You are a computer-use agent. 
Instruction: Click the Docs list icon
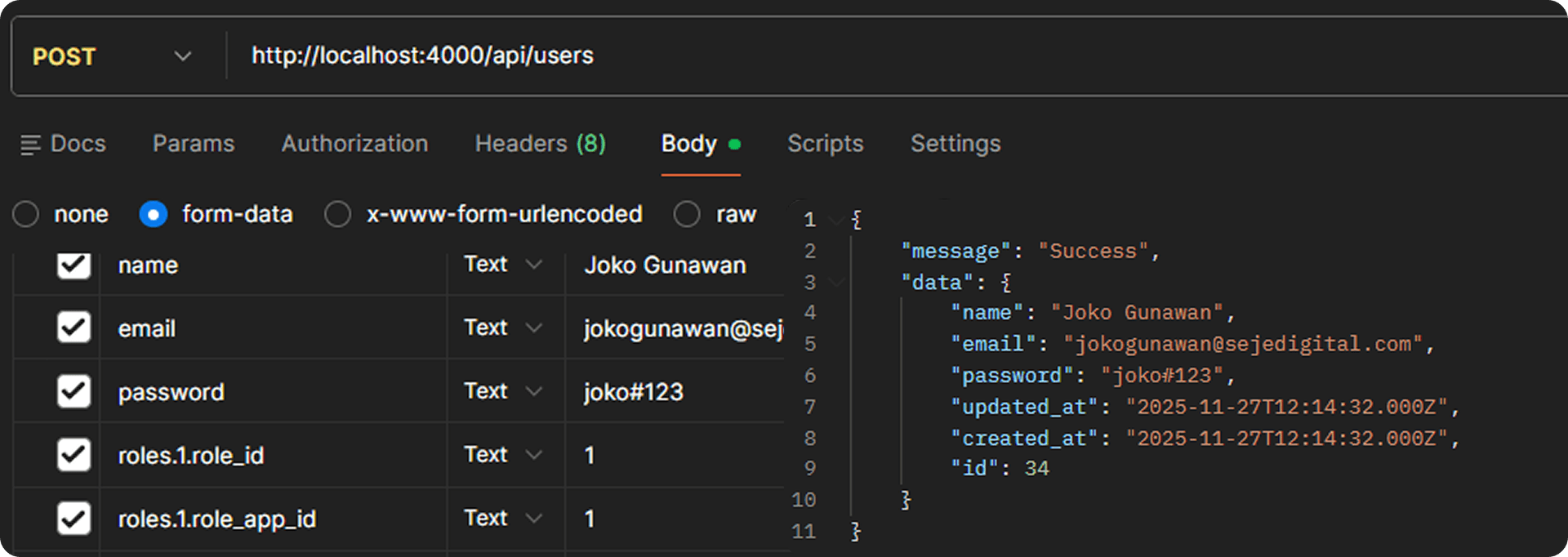(30, 145)
